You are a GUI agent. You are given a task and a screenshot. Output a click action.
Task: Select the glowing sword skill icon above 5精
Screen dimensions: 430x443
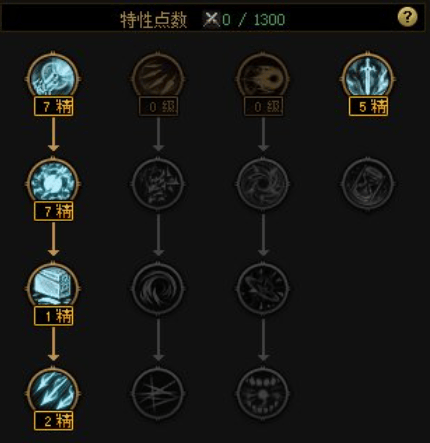368,78
